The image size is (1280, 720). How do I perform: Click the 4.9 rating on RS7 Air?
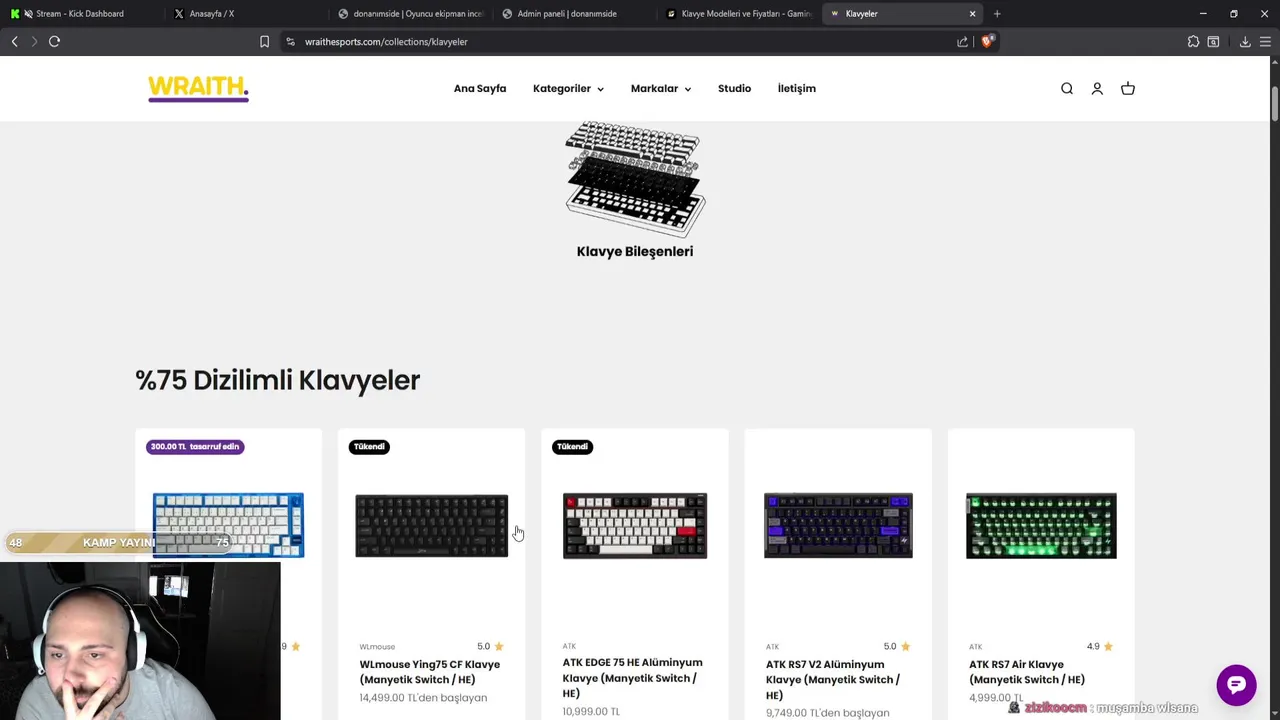pyautogui.click(x=1100, y=646)
